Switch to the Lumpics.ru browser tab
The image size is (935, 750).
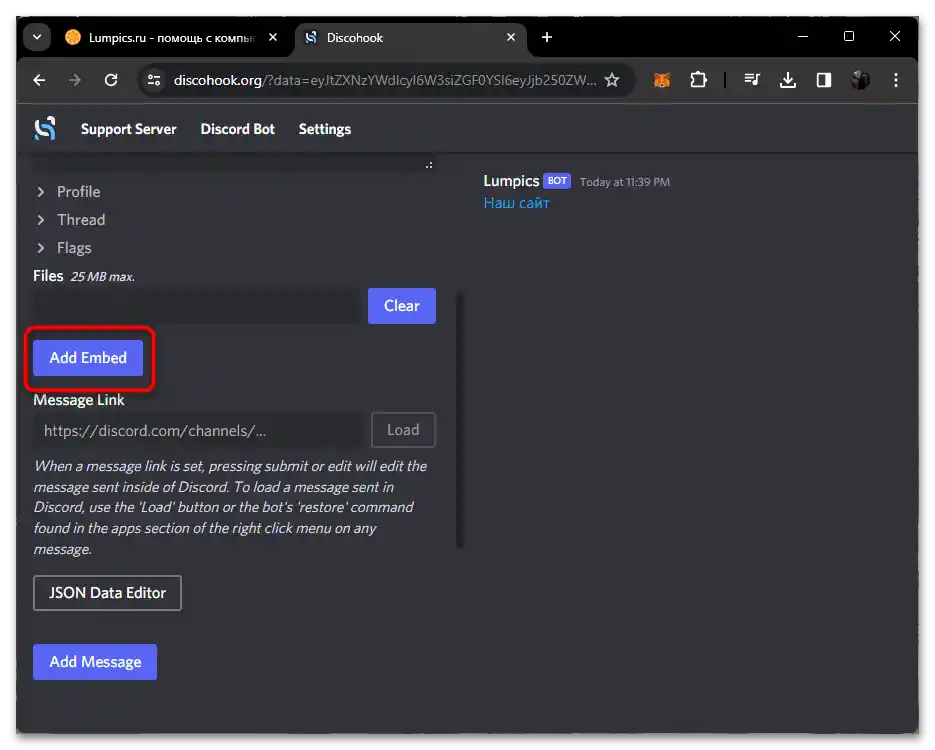click(171, 38)
